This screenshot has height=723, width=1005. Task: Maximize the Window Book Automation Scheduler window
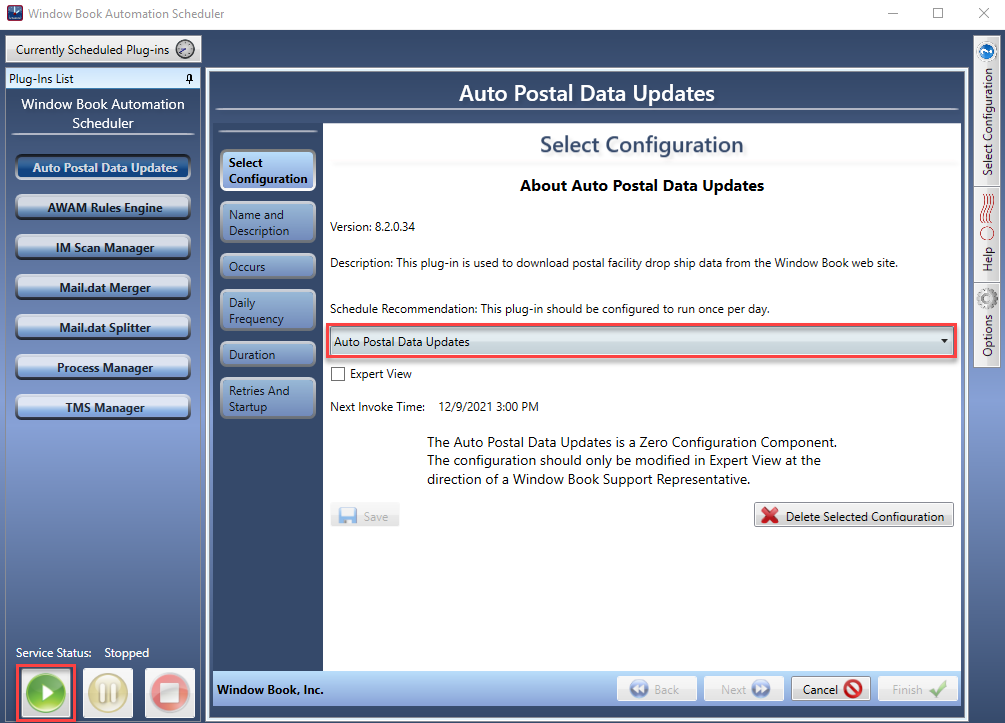[x=938, y=13]
